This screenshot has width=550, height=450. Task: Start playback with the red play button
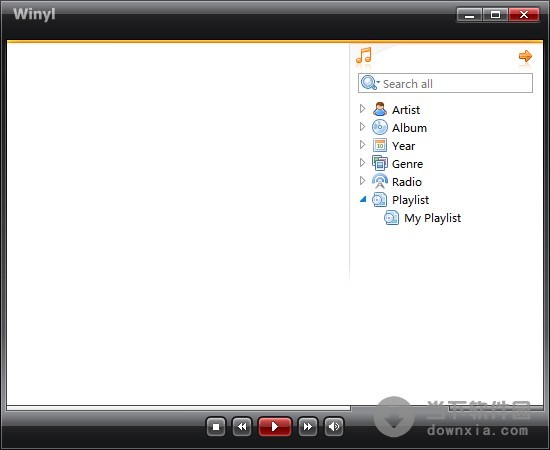click(275, 427)
